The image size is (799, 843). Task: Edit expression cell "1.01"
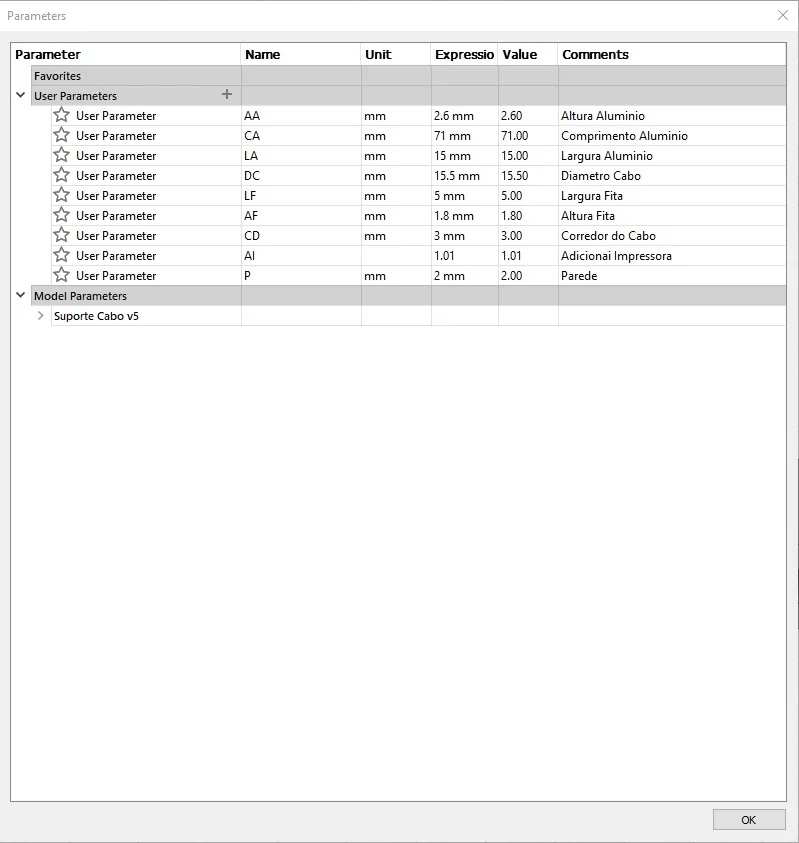(x=465, y=255)
